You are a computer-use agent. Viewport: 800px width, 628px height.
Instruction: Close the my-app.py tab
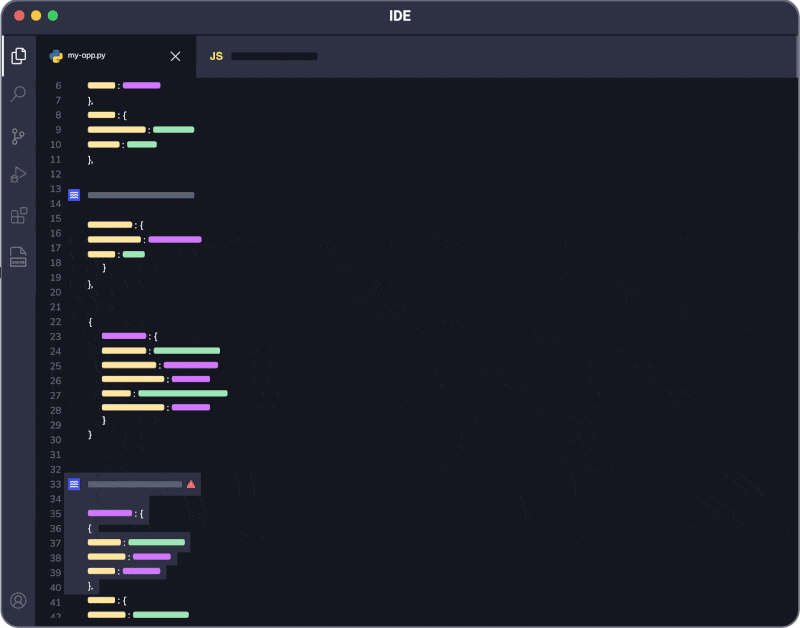coord(175,56)
